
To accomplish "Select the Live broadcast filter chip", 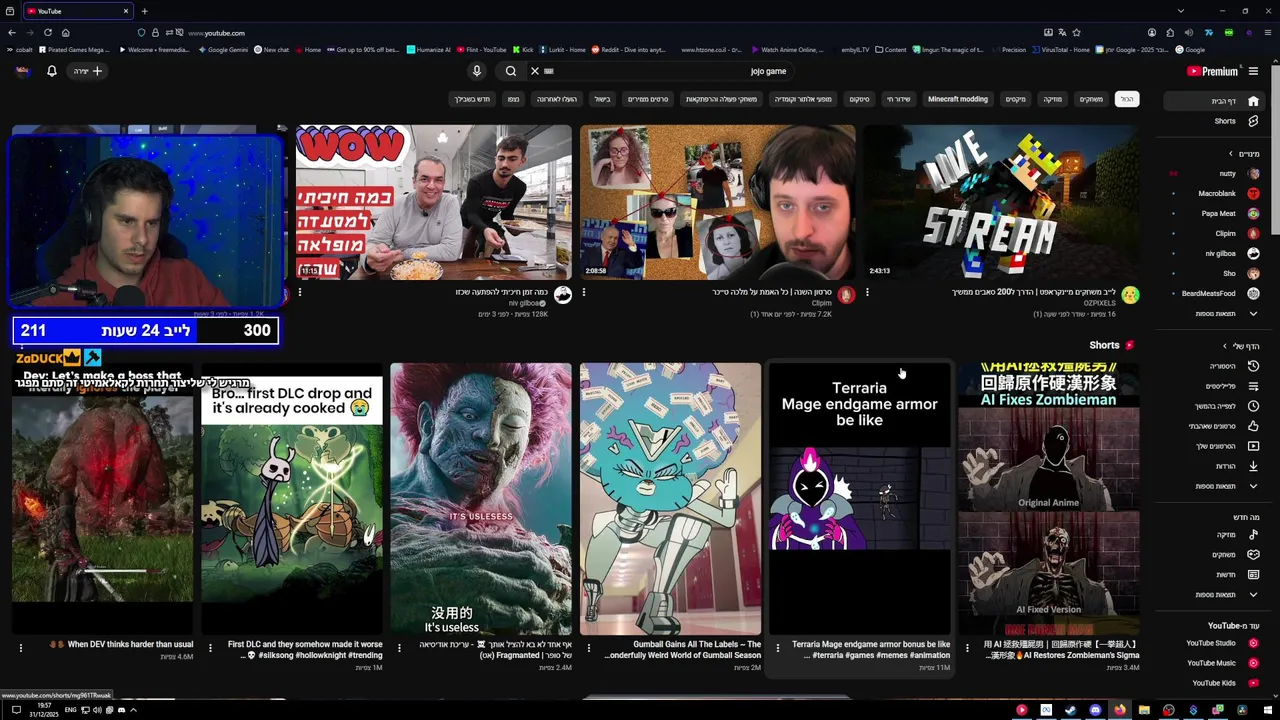I will (899, 99).
